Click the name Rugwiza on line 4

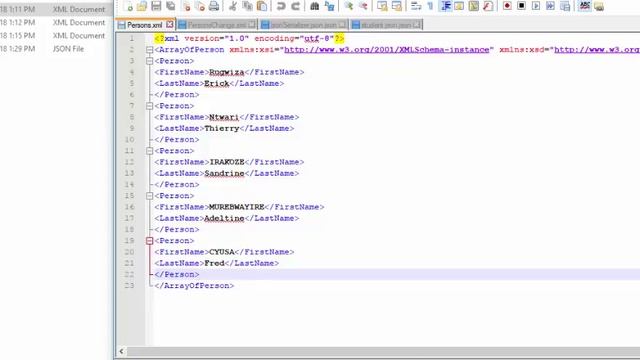point(227,72)
